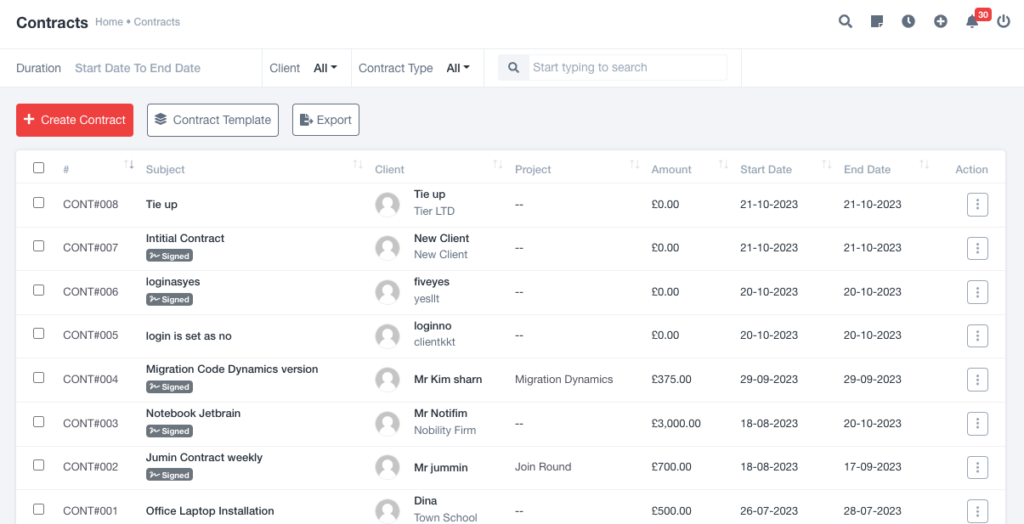Open login is set as no contract
The image size is (1024, 524).
[x=189, y=336]
